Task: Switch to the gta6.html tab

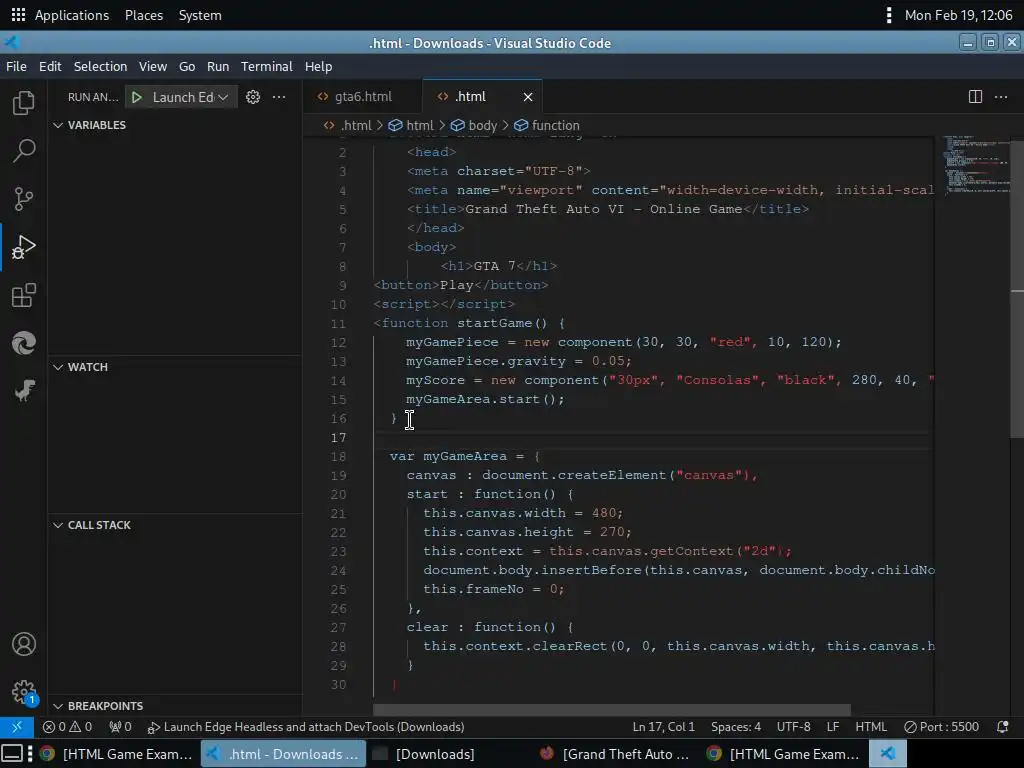Action: pyautogui.click(x=362, y=97)
